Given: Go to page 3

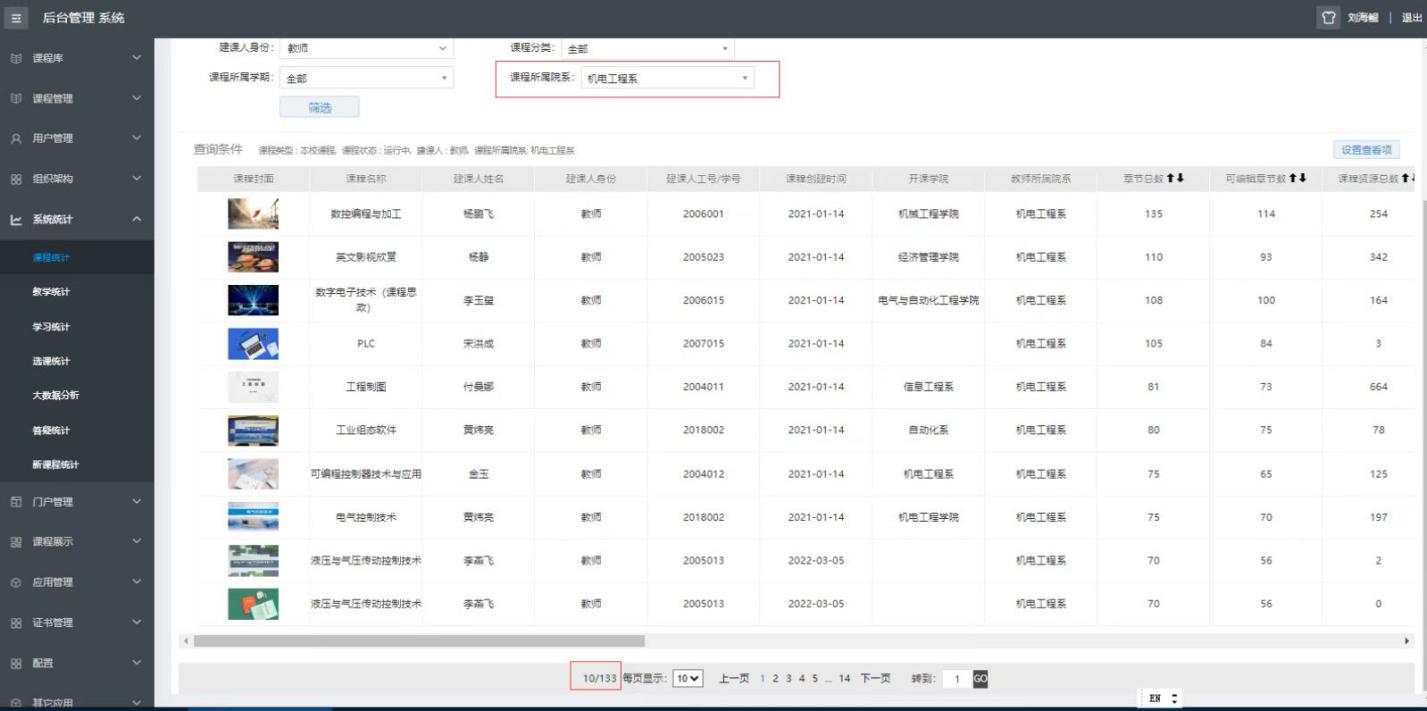Looking at the screenshot, I should point(788,679).
